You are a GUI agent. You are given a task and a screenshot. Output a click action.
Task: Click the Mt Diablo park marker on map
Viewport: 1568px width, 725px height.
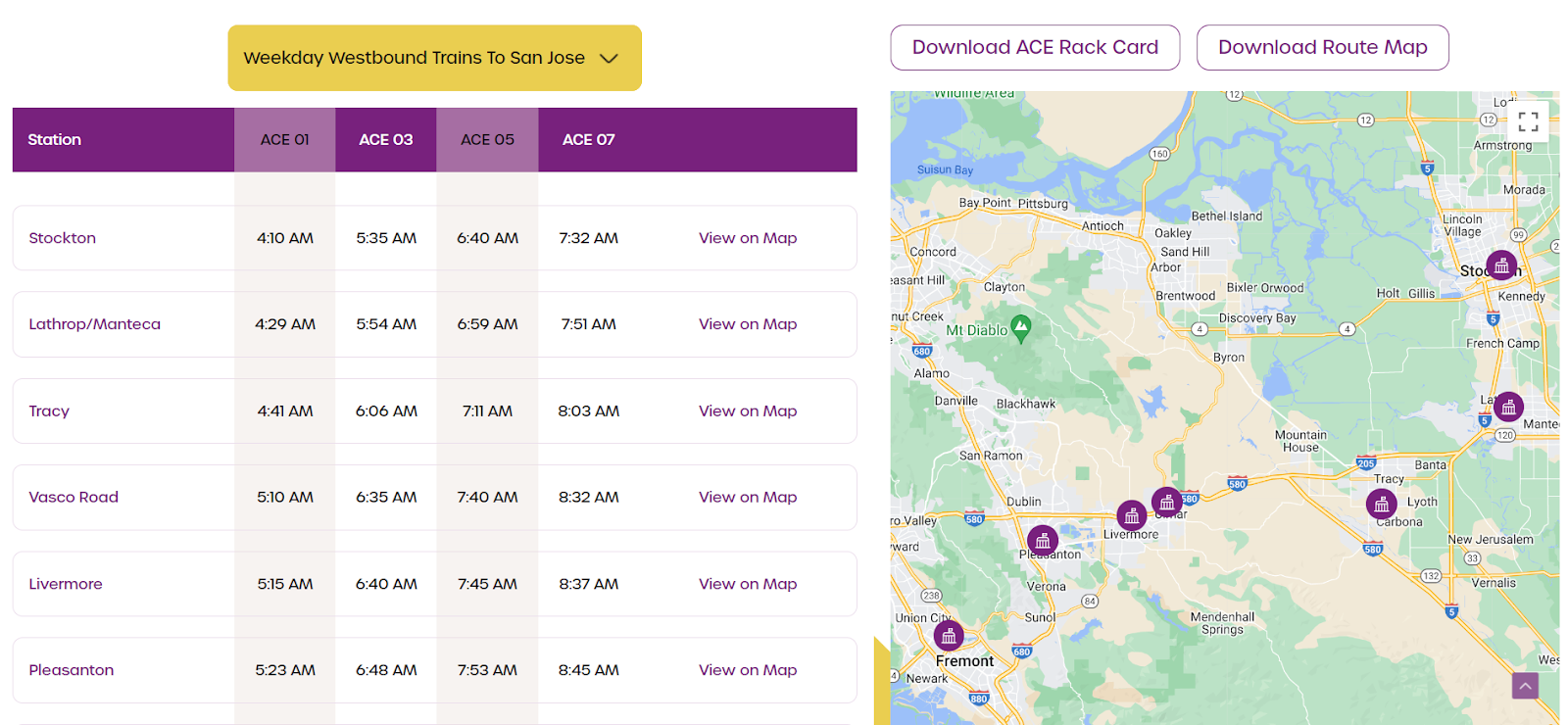(x=1020, y=328)
